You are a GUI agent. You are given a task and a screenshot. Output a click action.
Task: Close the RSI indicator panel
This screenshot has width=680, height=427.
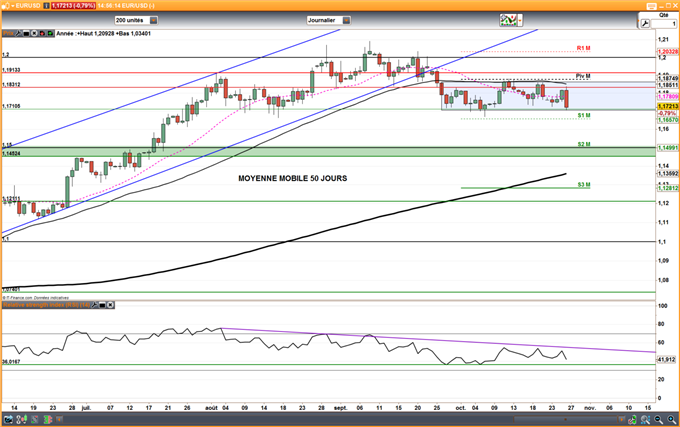tap(110, 305)
